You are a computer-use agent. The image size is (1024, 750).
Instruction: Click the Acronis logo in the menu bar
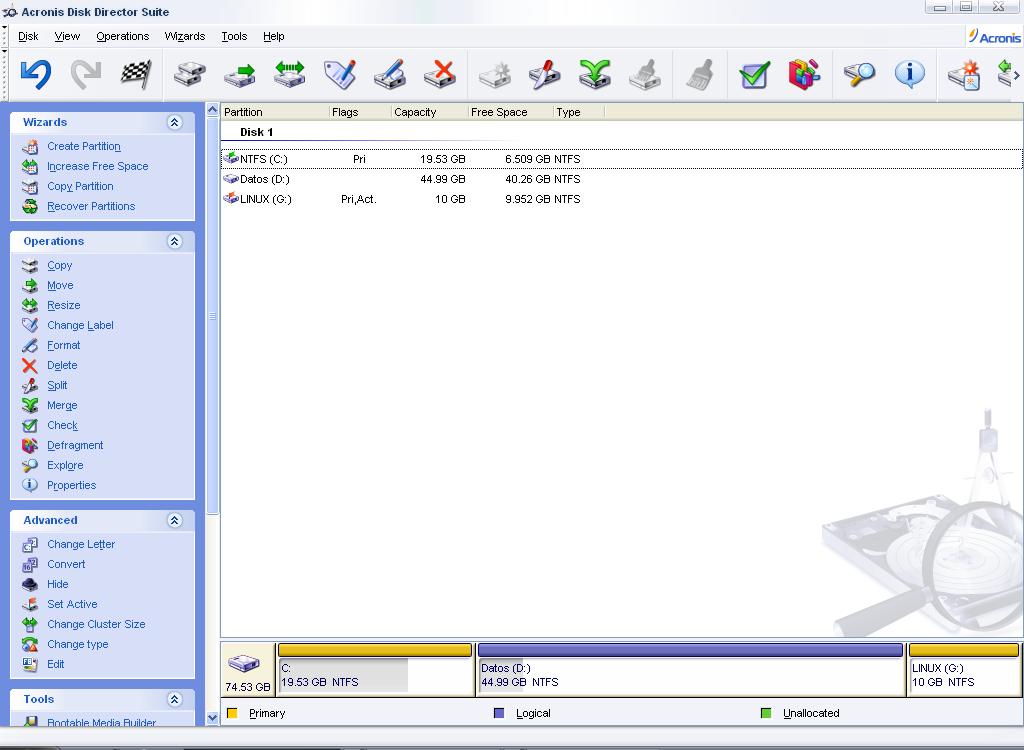point(995,37)
